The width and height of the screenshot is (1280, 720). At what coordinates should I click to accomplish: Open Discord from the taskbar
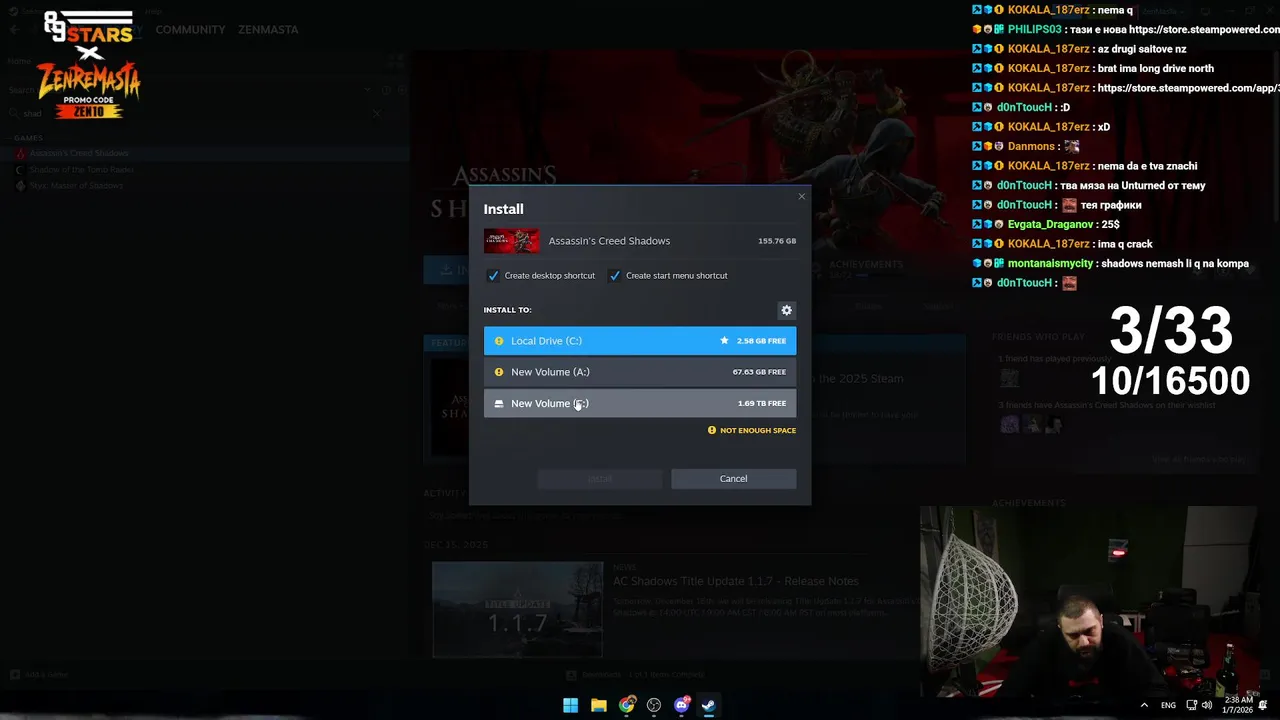(x=682, y=705)
